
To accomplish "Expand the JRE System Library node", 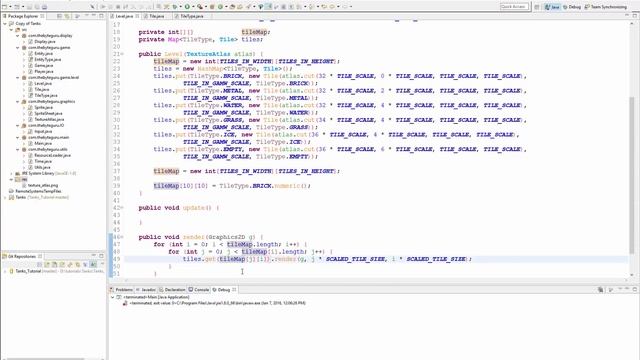I will [11, 173].
